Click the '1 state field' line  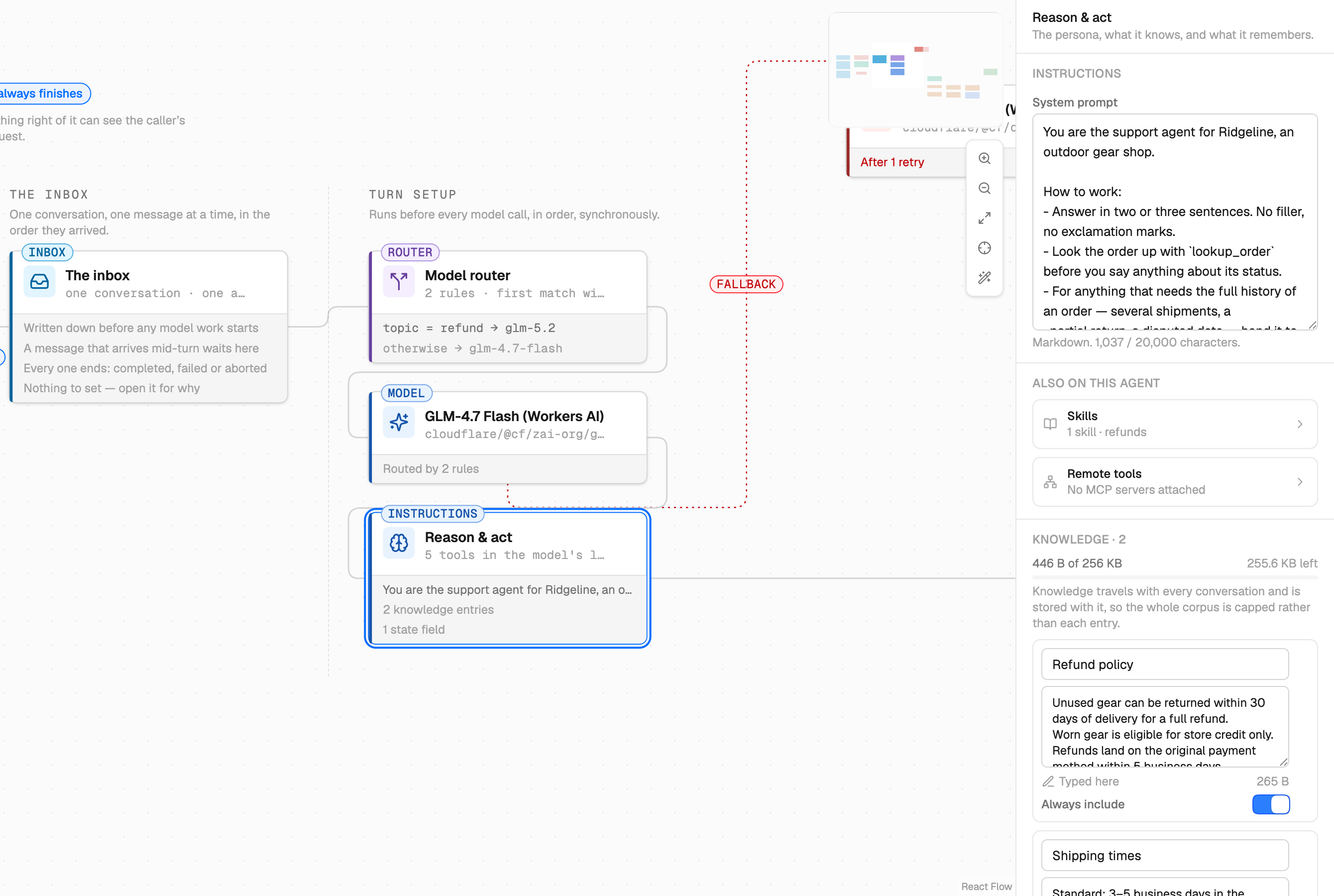pos(414,629)
